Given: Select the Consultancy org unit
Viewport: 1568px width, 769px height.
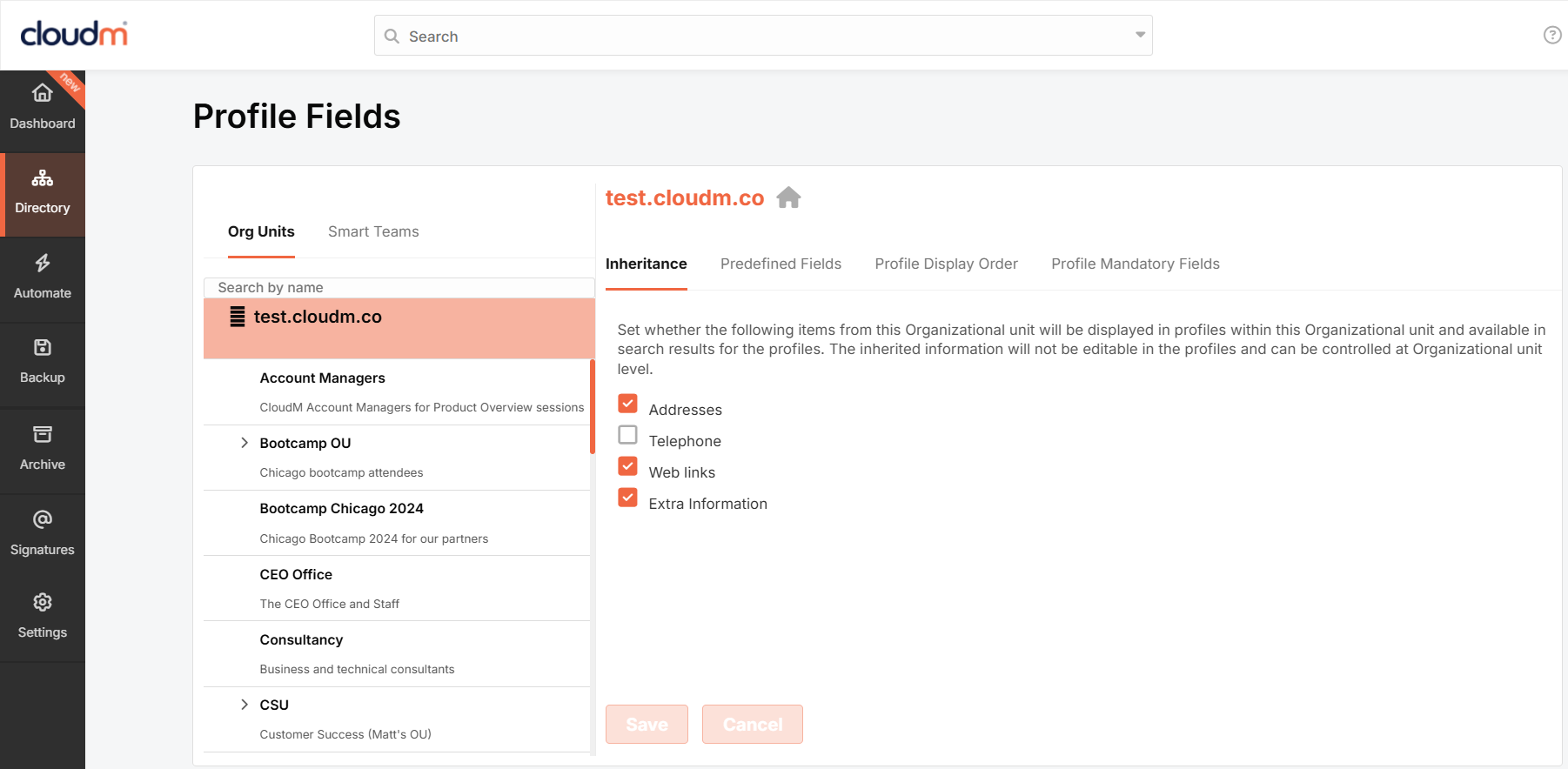Looking at the screenshot, I should pos(301,639).
